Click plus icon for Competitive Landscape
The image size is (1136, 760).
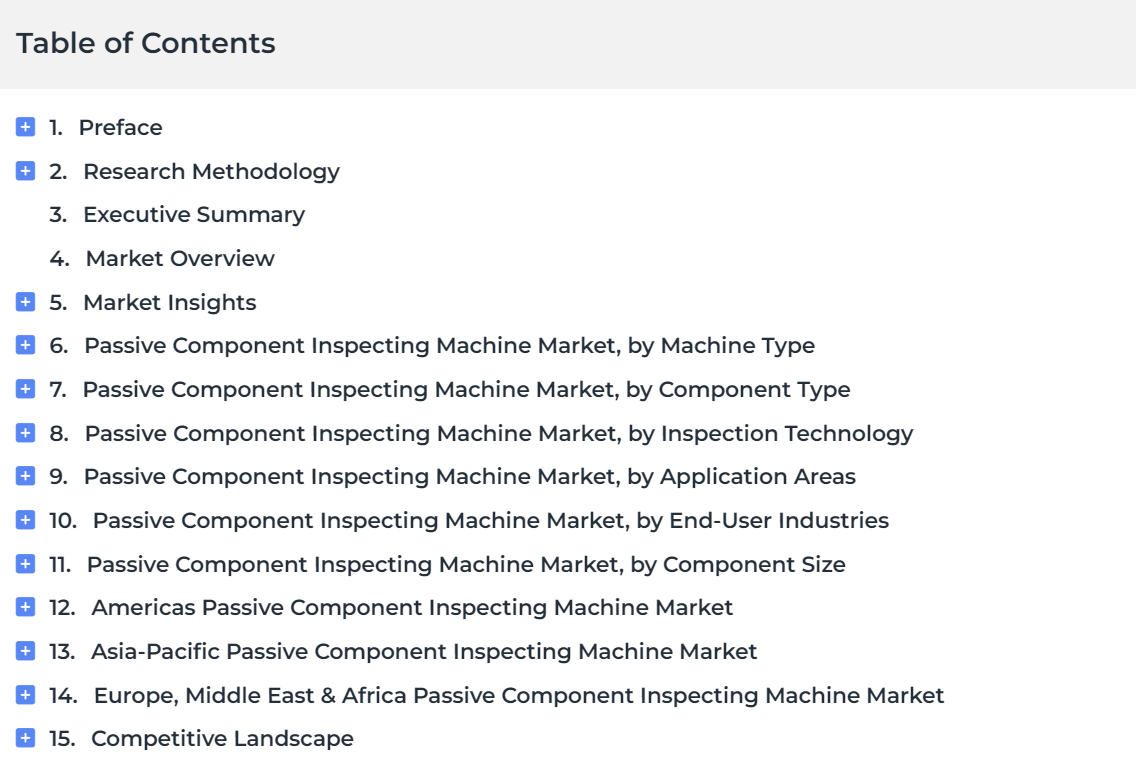pos(25,738)
